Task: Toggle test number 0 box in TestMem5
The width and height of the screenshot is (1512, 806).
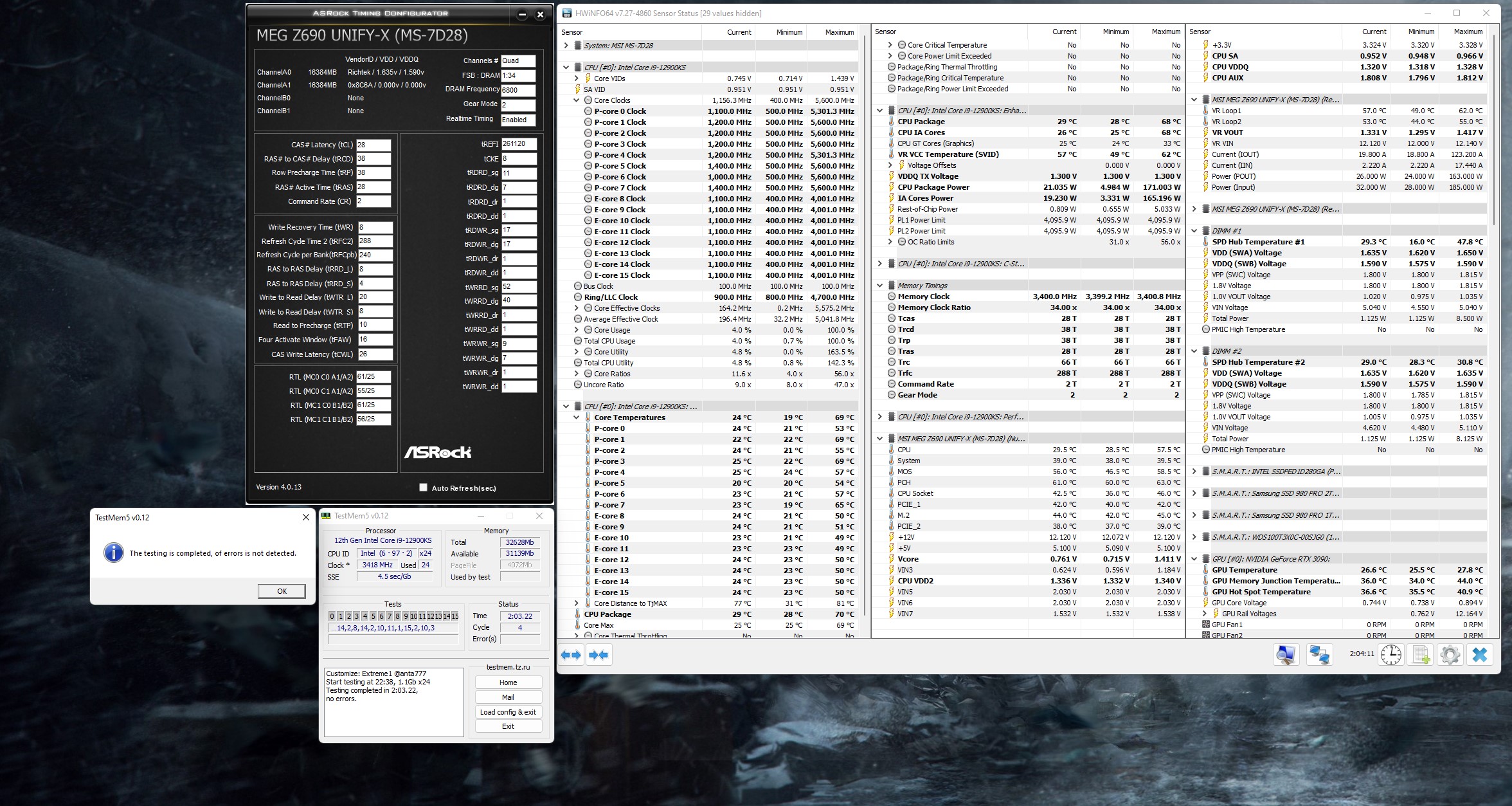Action: click(332, 616)
